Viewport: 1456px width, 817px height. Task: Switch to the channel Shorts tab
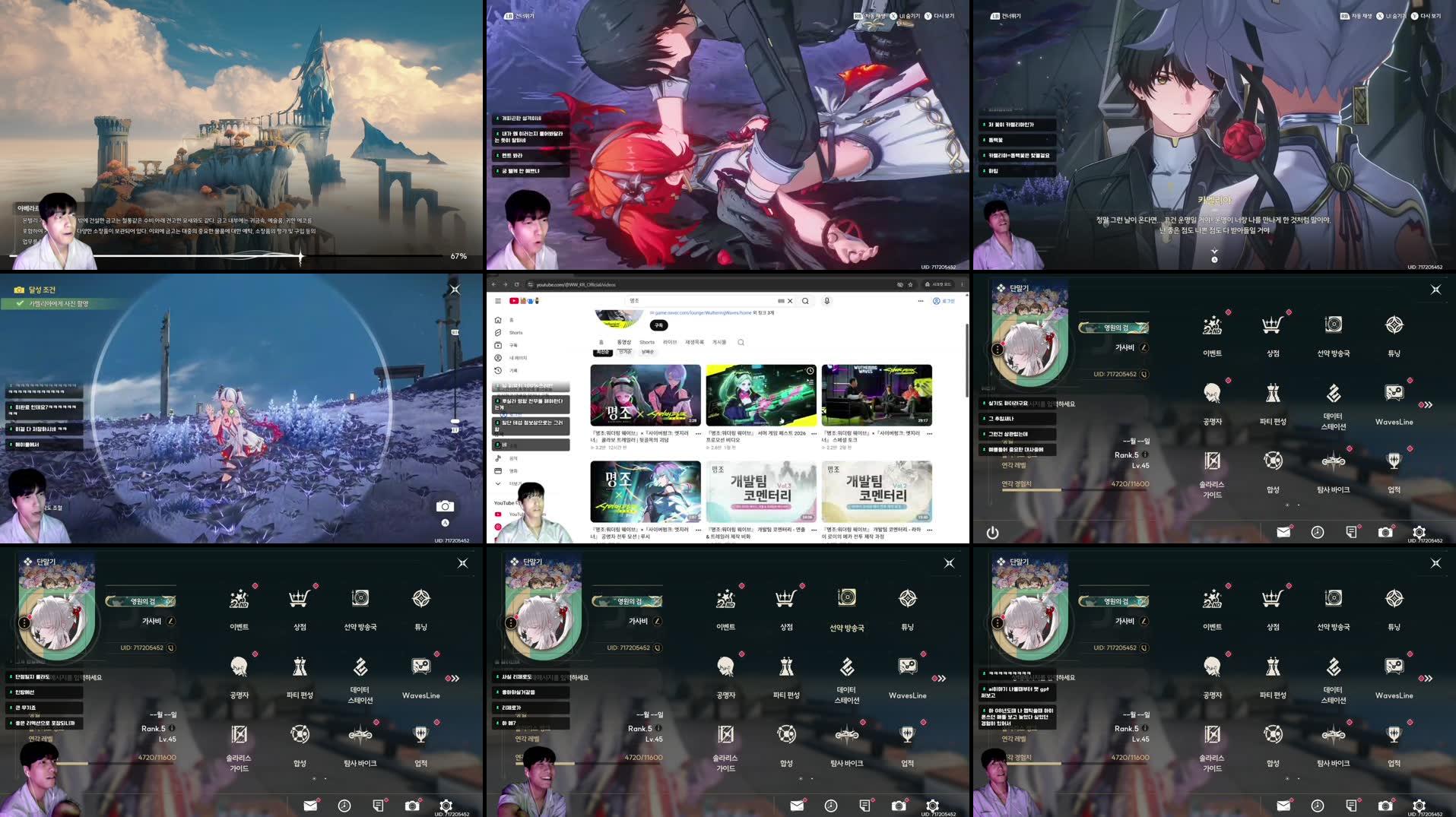647,342
